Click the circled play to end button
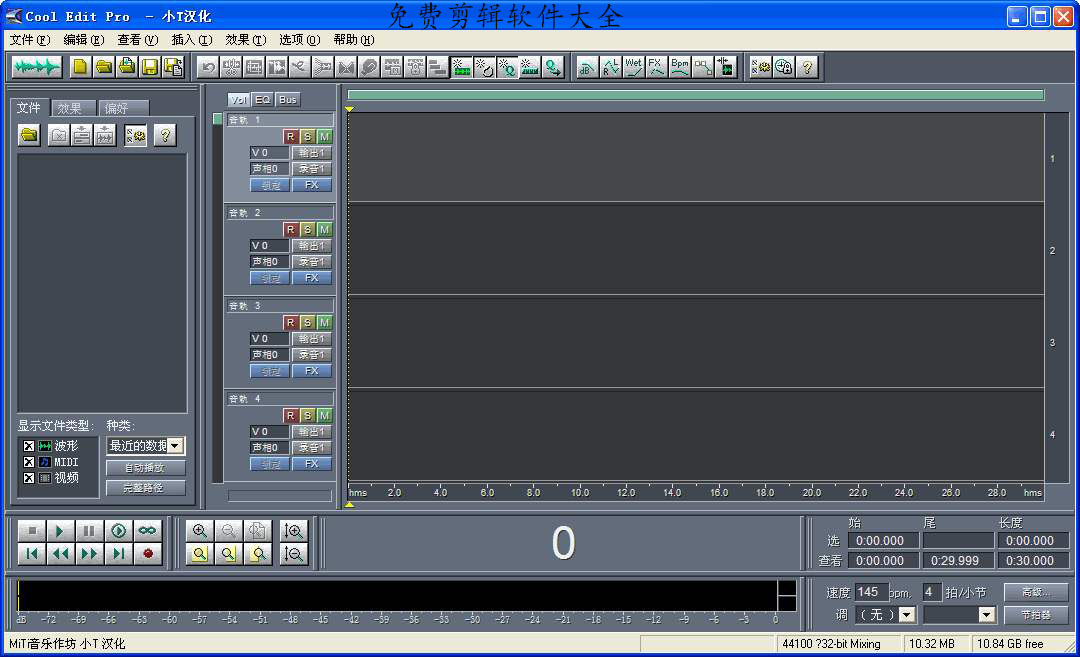The image size is (1080, 657). coord(118,530)
